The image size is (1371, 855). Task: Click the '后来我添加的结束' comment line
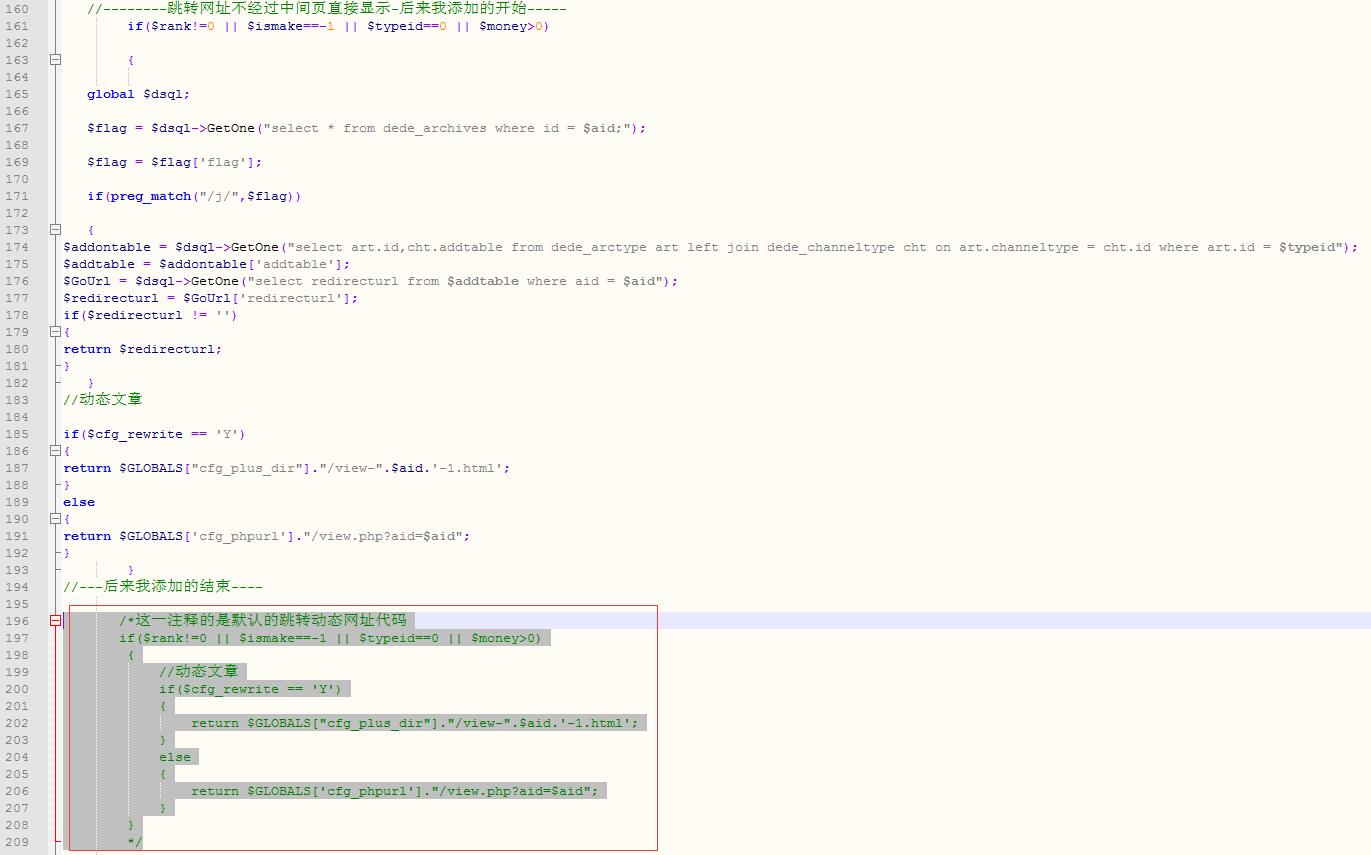click(162, 587)
